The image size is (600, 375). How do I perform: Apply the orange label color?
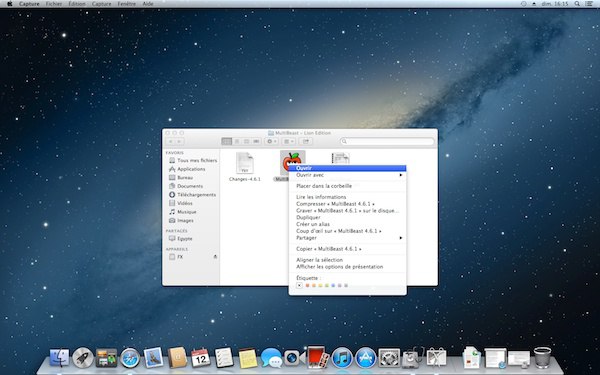314,285
